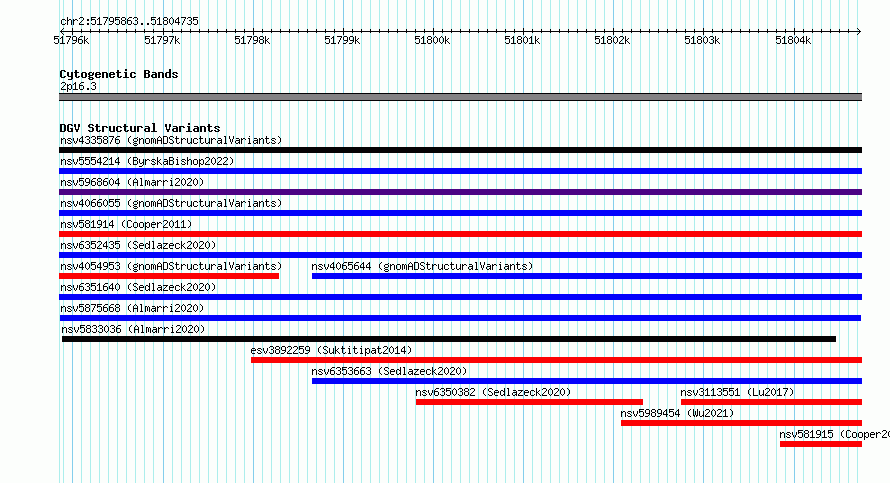The image size is (890, 483).
Task: Click the blue nsv4065644 variant bar
Action: pos(587,276)
